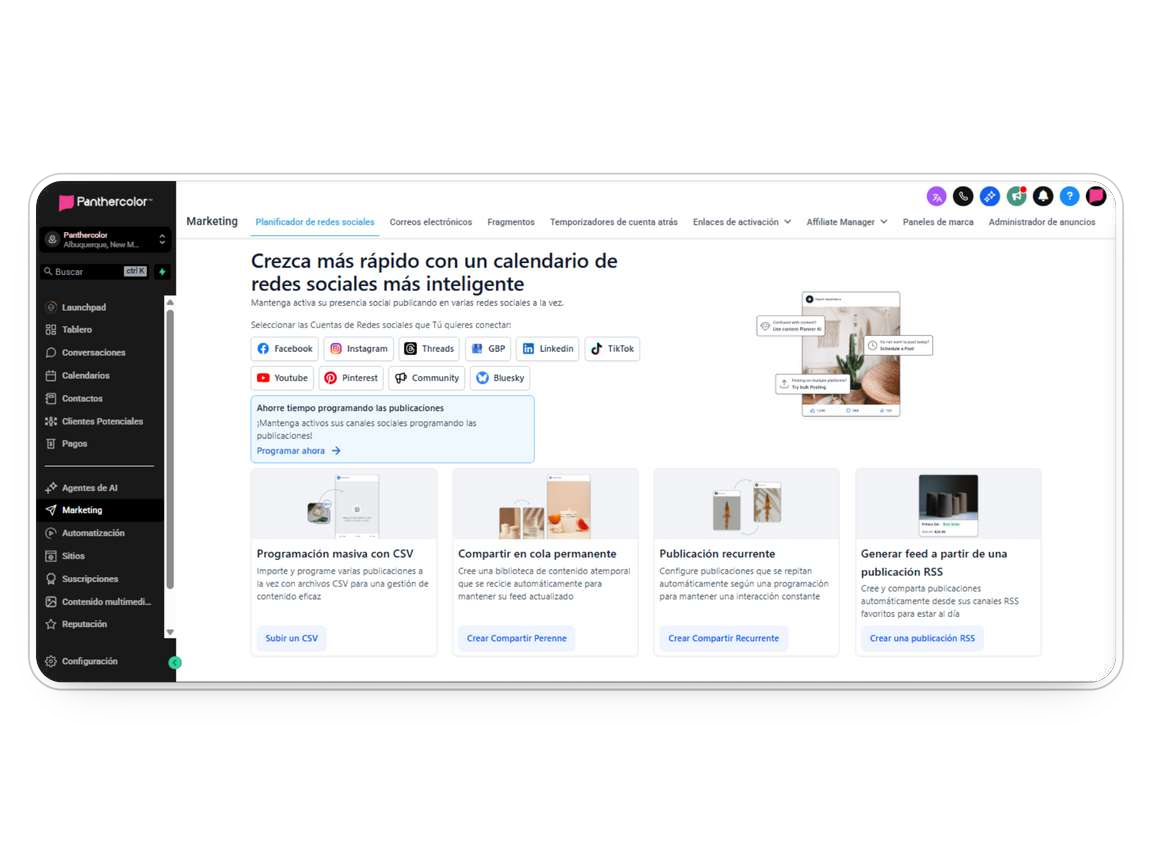Viewport: 1152px width, 864px height.
Task: Click the Panthercolor logo
Action: 105,202
